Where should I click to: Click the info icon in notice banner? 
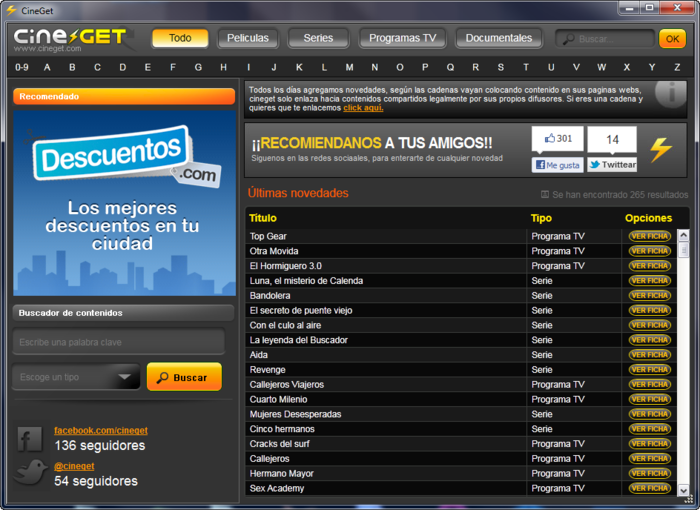[670, 93]
